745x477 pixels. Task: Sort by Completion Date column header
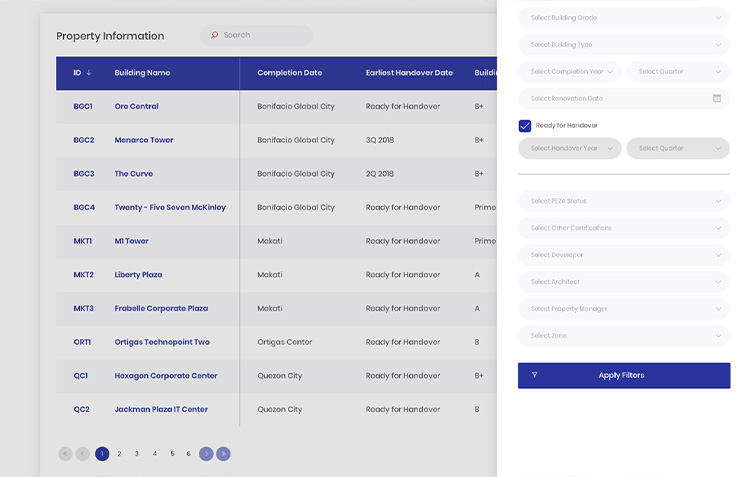pyautogui.click(x=289, y=73)
